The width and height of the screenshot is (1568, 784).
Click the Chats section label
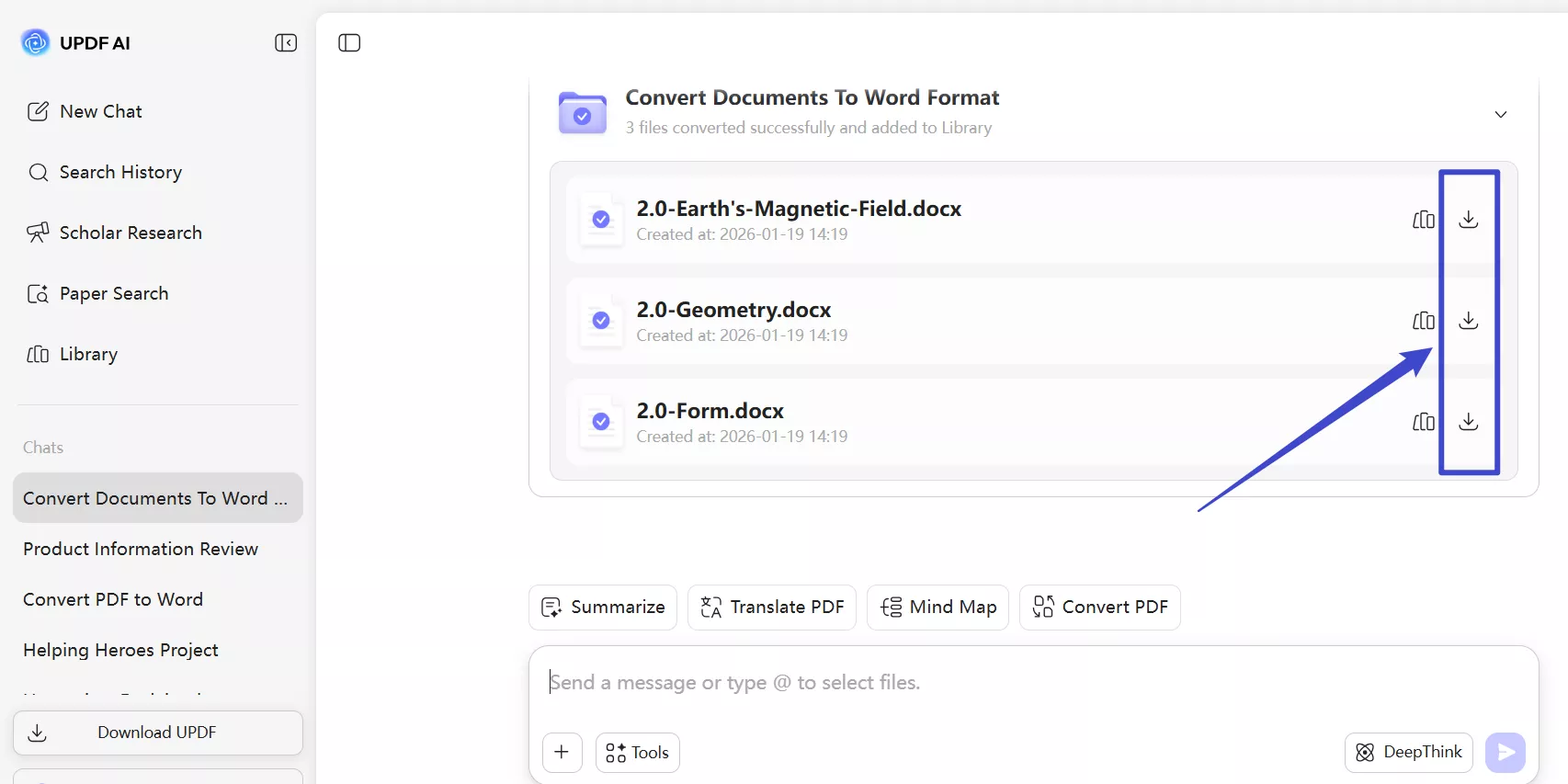click(43, 448)
